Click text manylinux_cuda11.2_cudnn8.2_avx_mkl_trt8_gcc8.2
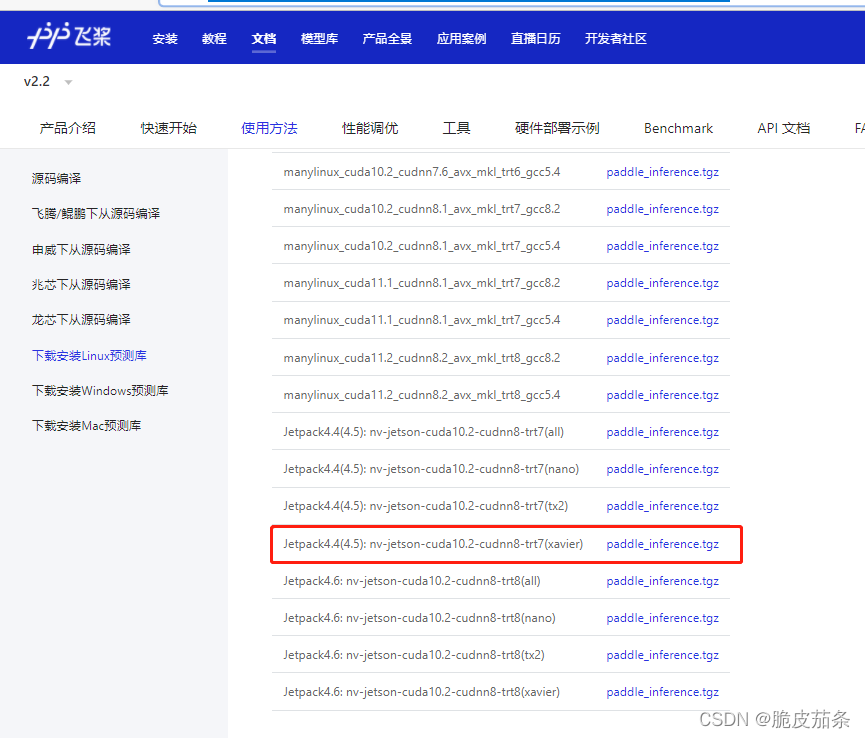This screenshot has height=738, width=865. tap(422, 358)
